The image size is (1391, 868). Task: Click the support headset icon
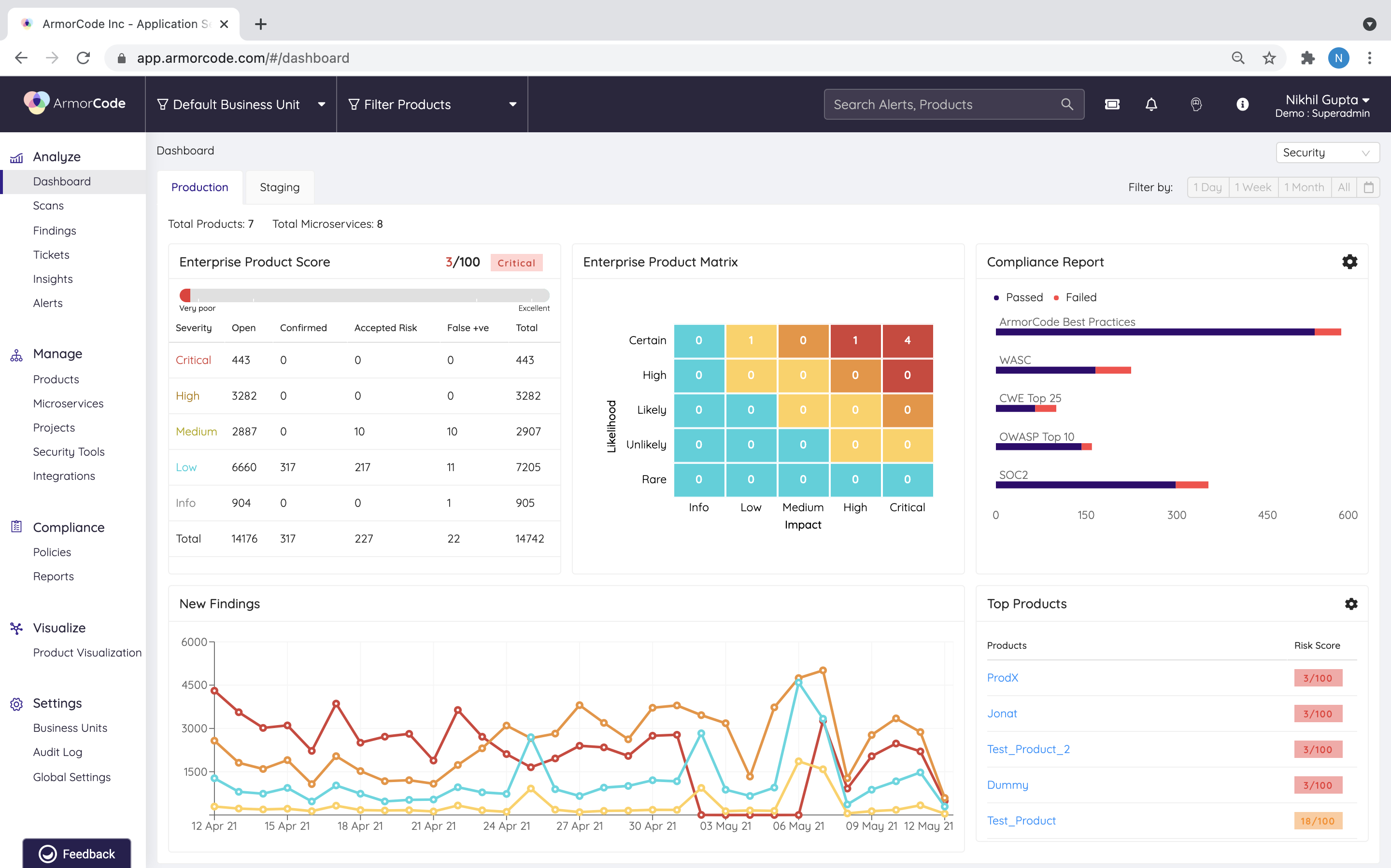1196,104
